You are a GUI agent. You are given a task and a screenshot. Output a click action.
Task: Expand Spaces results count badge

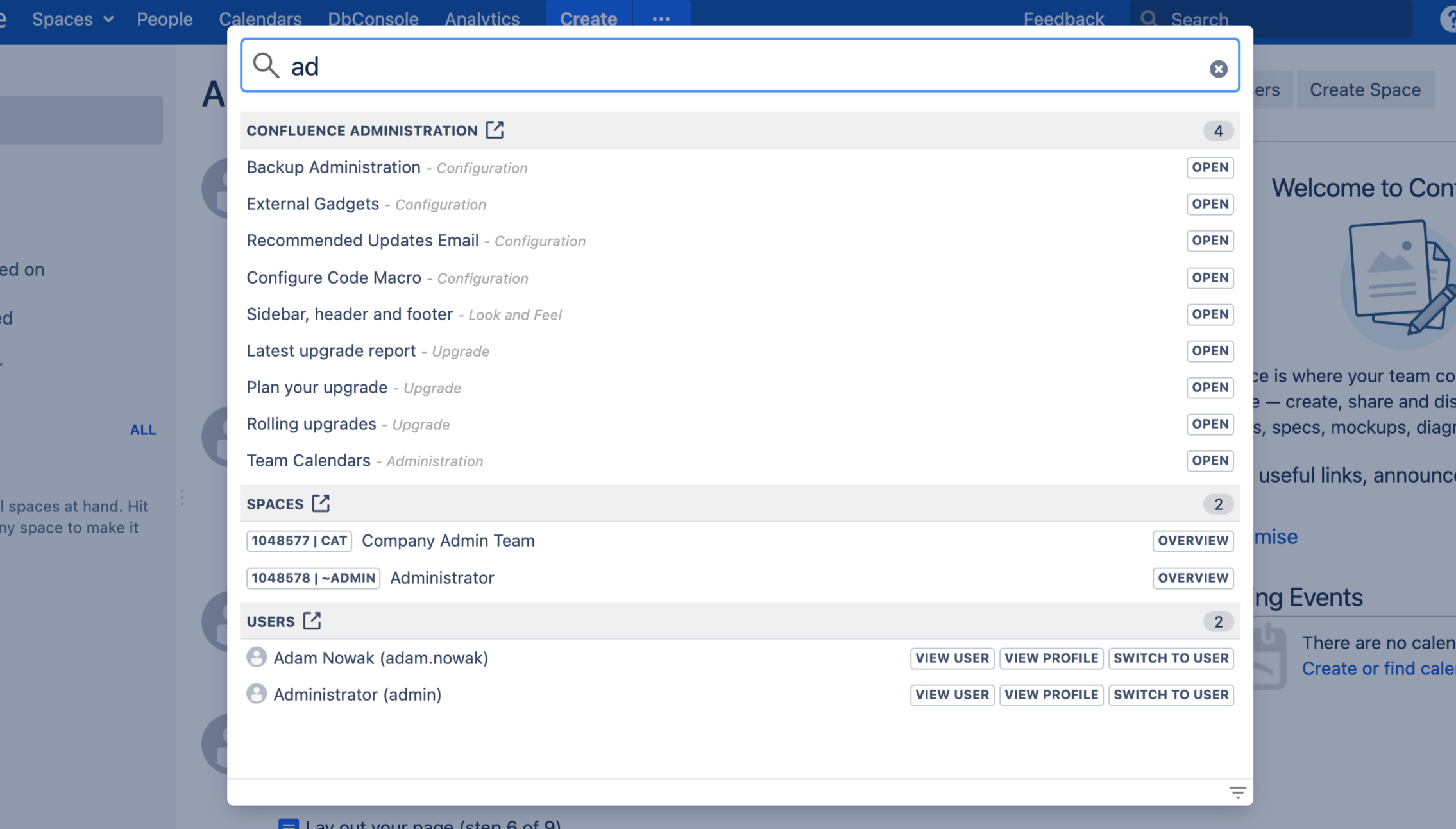pos(1217,504)
